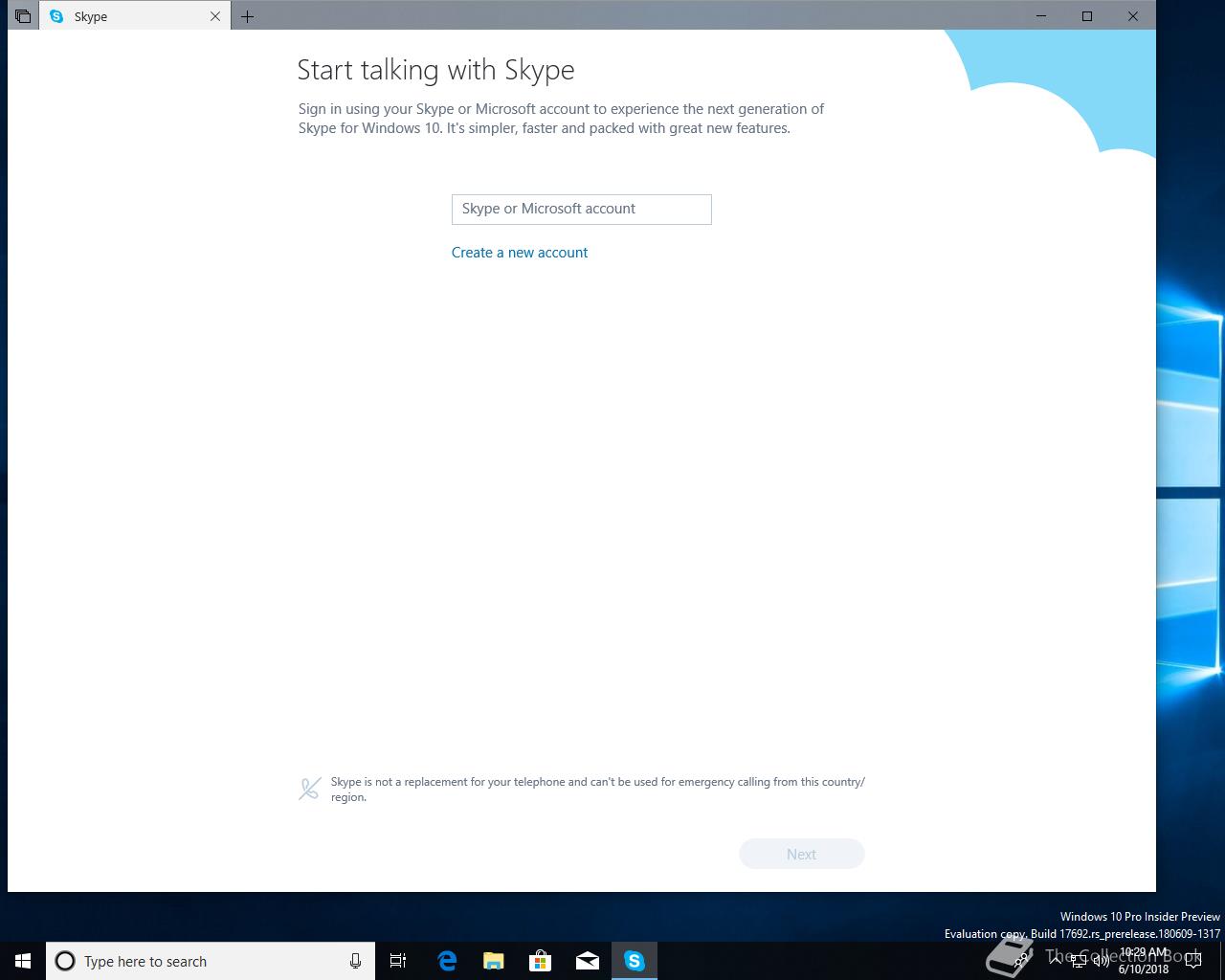Open the People icon in the system tray
Screen dimensions: 1225x980
(1021, 961)
